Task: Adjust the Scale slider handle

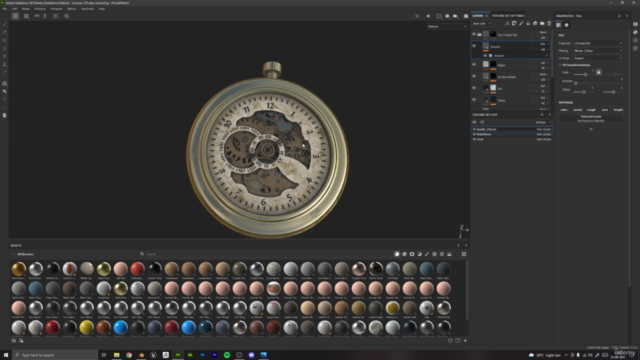Action: (585, 75)
